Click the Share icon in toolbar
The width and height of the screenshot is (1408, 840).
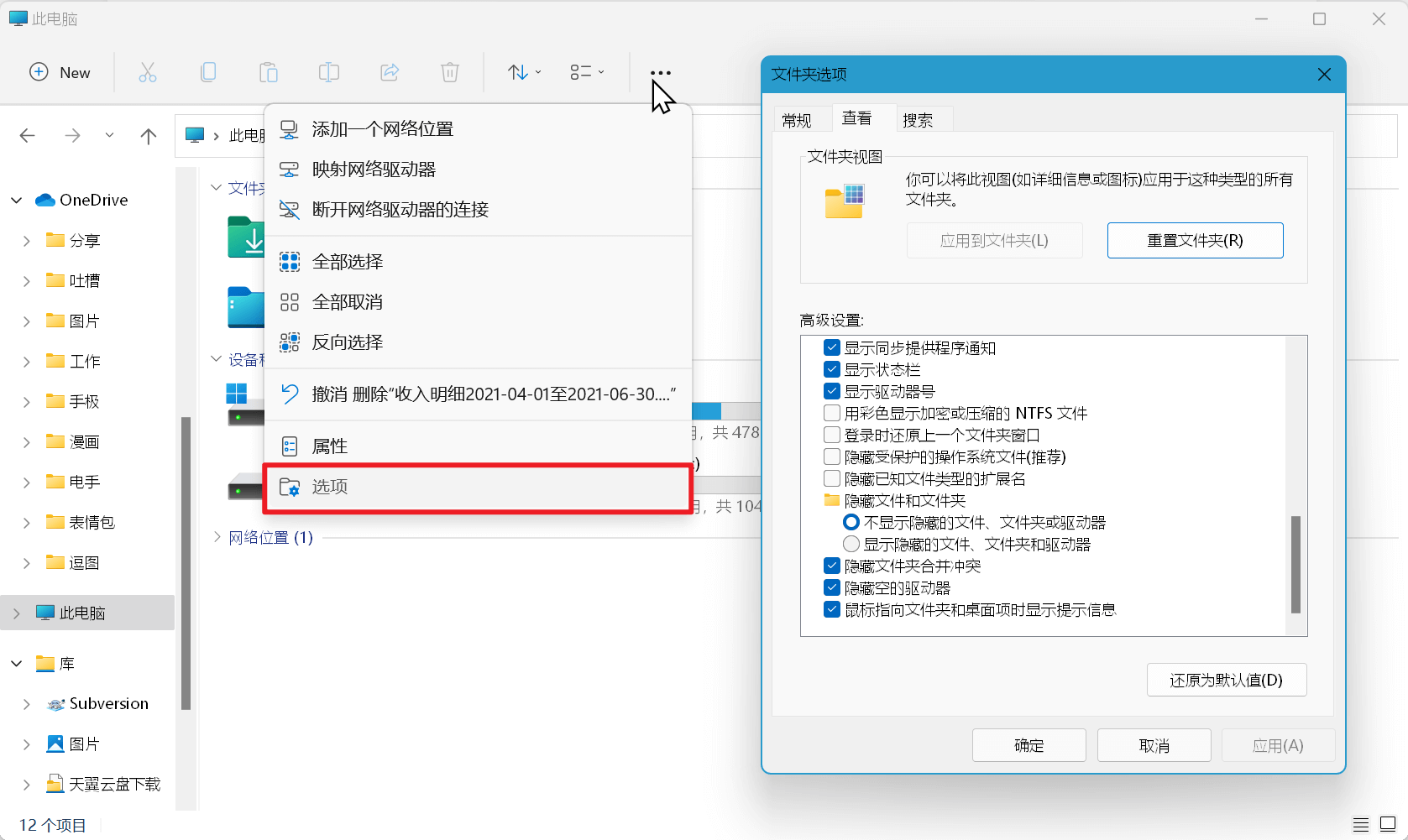pos(390,73)
